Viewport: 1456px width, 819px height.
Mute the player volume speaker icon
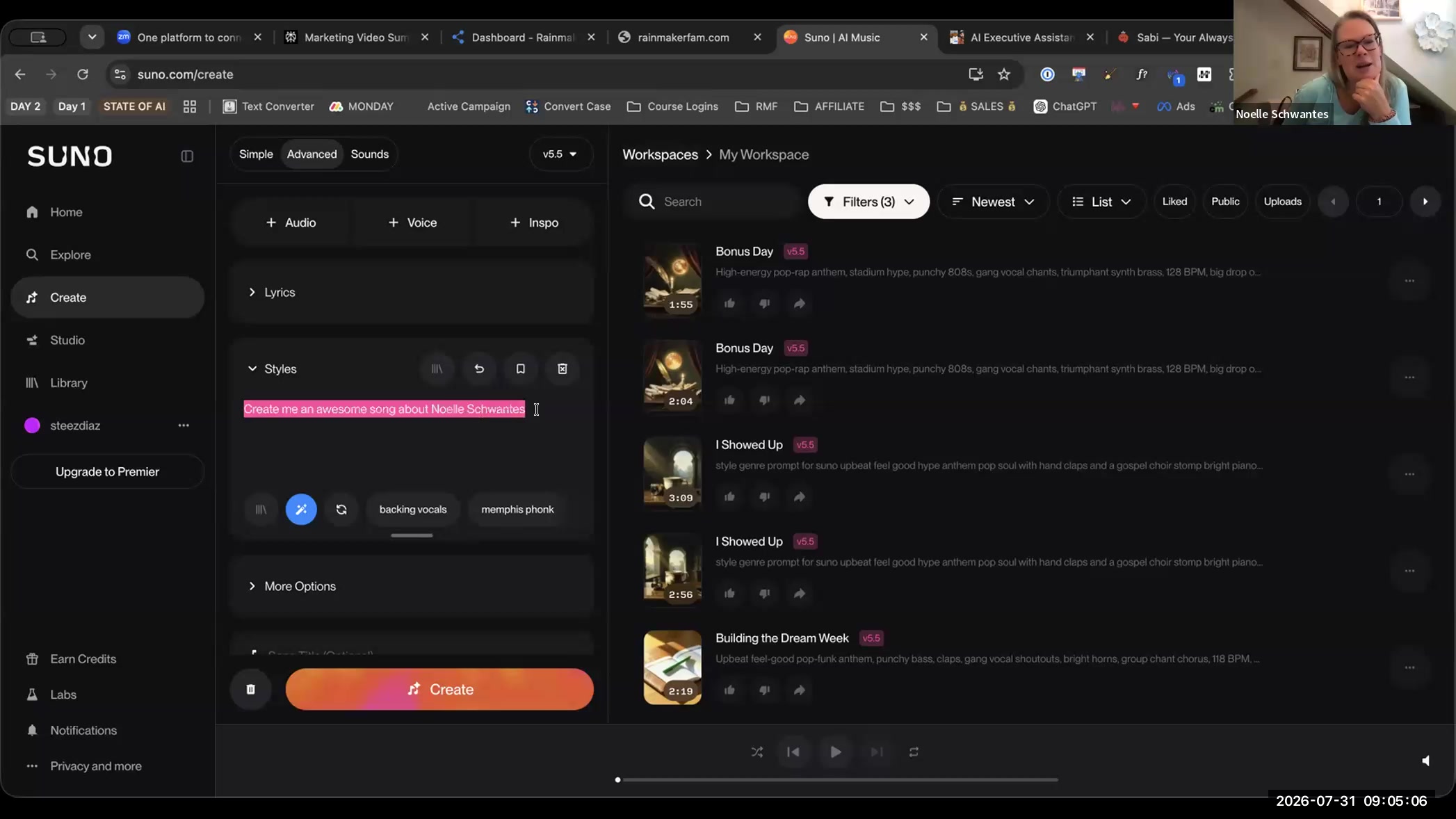tap(1425, 761)
